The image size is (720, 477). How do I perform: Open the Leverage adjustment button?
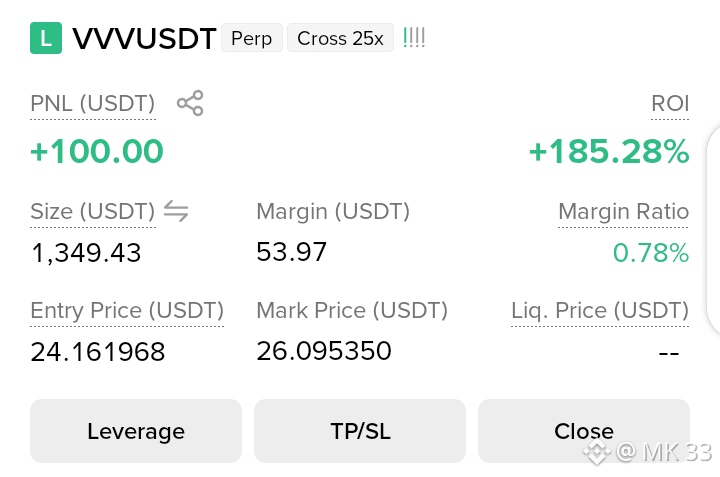(136, 431)
